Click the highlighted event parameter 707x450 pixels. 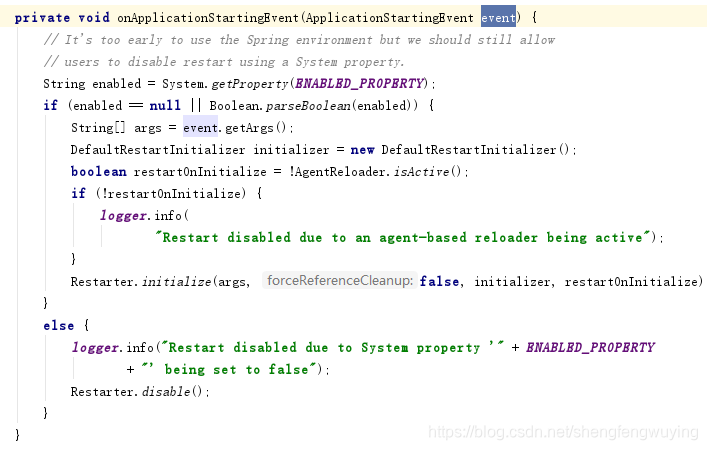[498, 17]
